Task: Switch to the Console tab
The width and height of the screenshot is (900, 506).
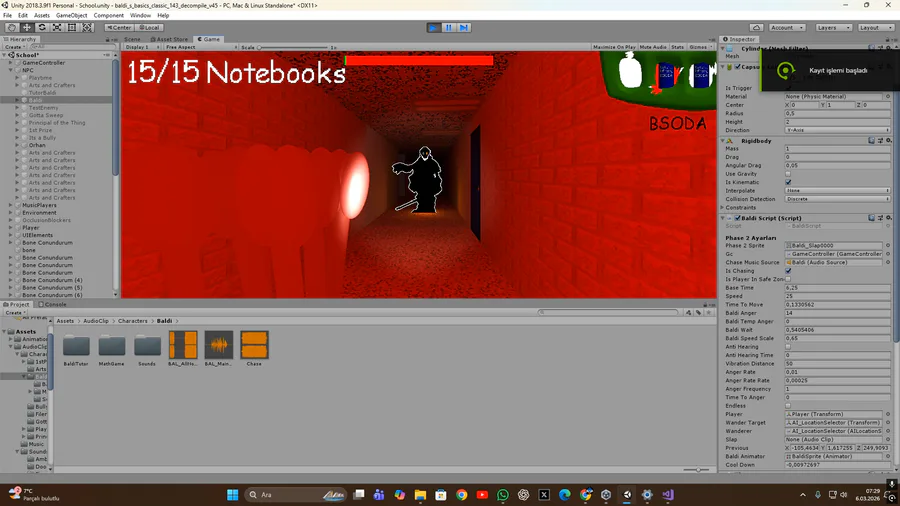Action: click(x=53, y=304)
